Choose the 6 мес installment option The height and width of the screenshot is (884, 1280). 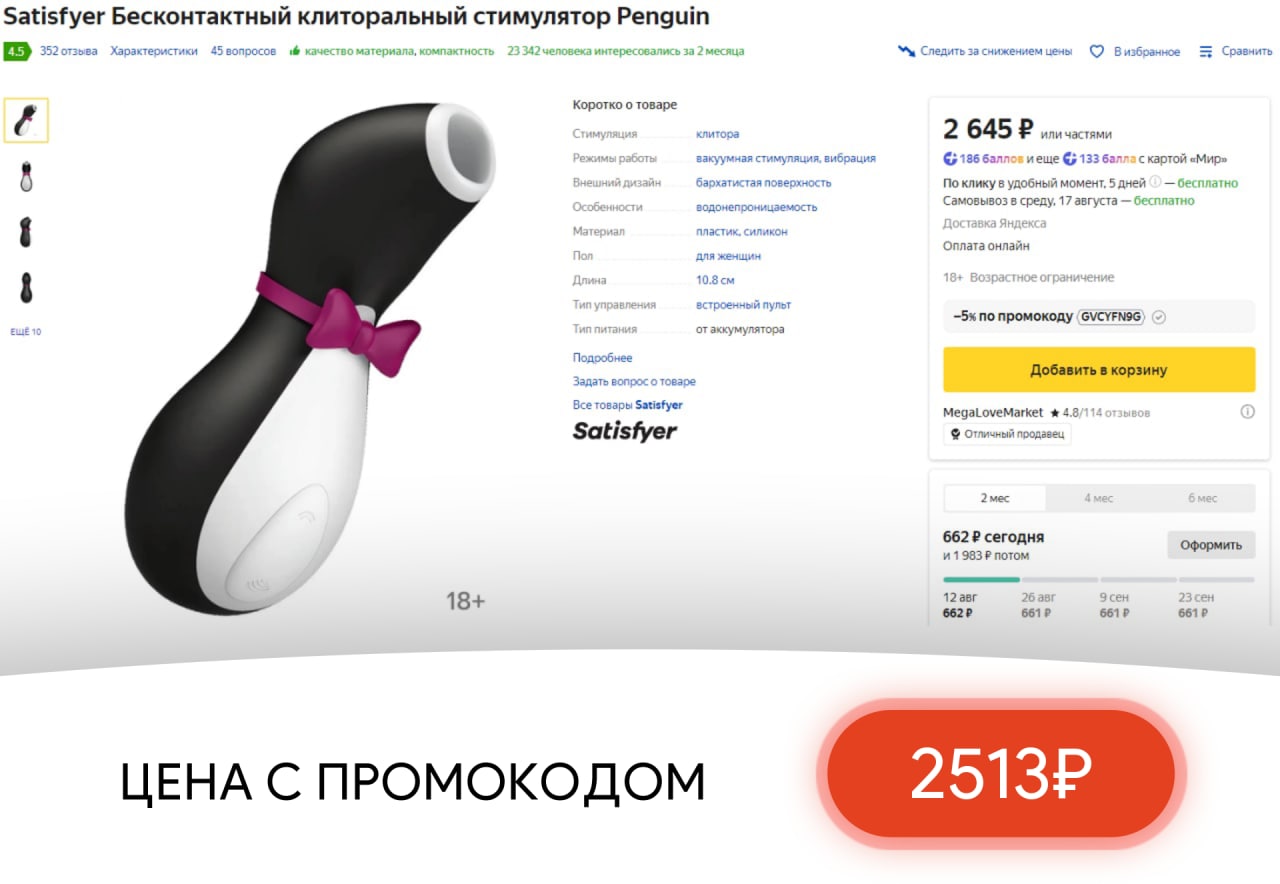(x=1202, y=498)
